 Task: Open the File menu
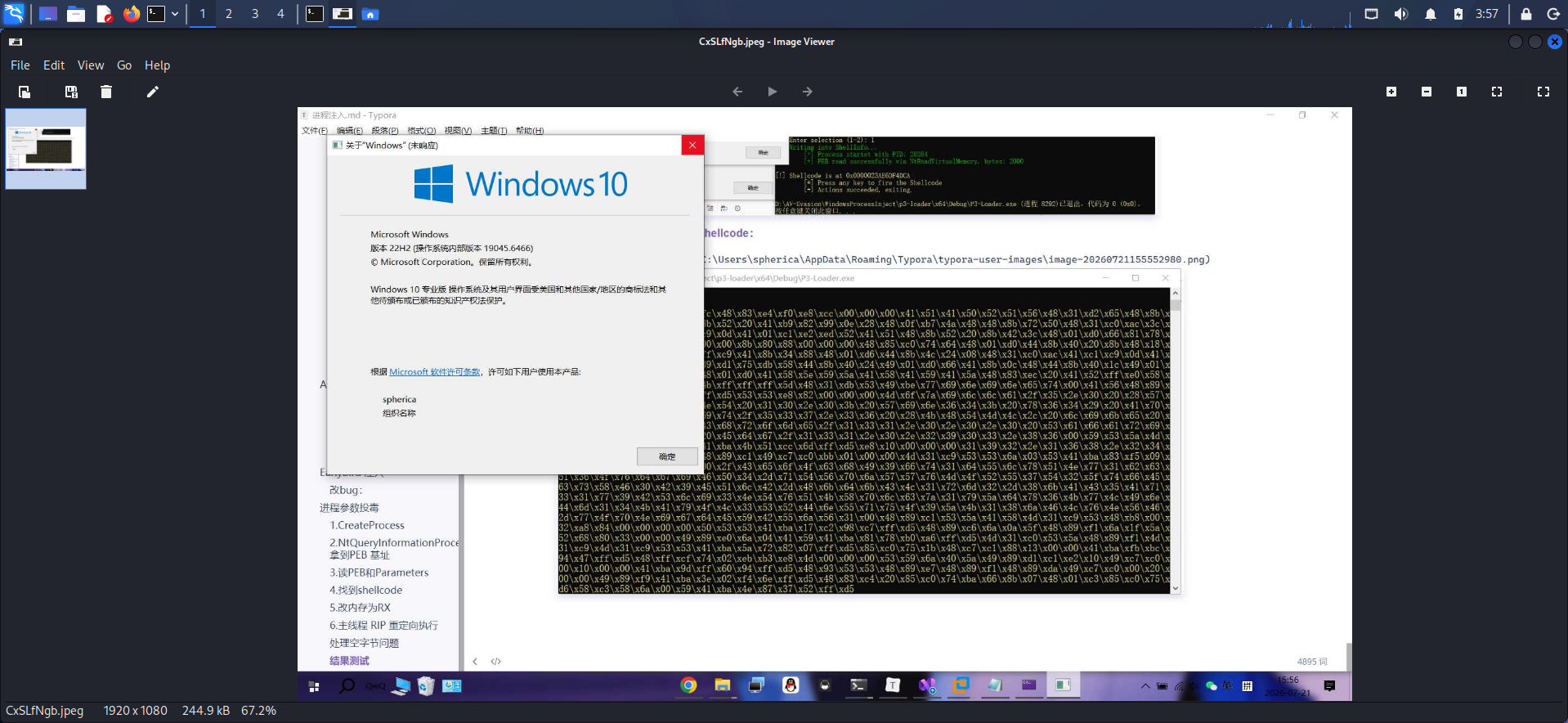tap(20, 65)
